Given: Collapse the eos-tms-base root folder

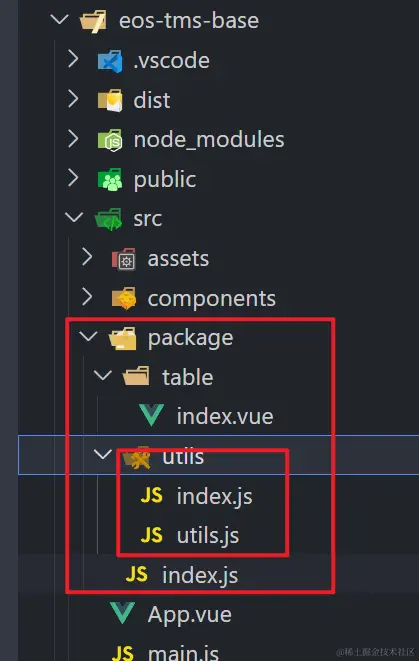Looking at the screenshot, I should click(x=59, y=19).
